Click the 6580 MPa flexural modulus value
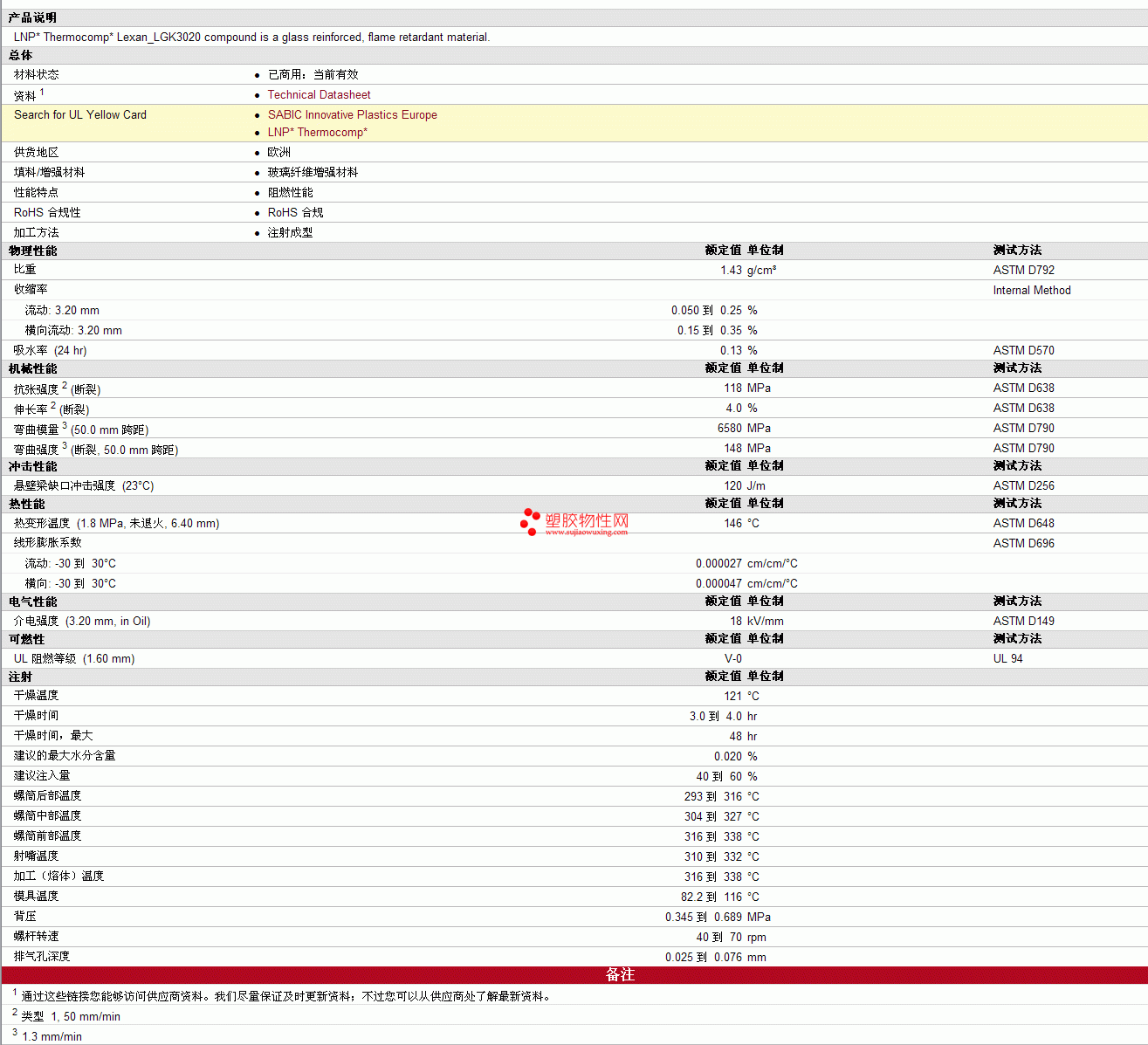This screenshot has width=1148, height=1045. coord(744,428)
